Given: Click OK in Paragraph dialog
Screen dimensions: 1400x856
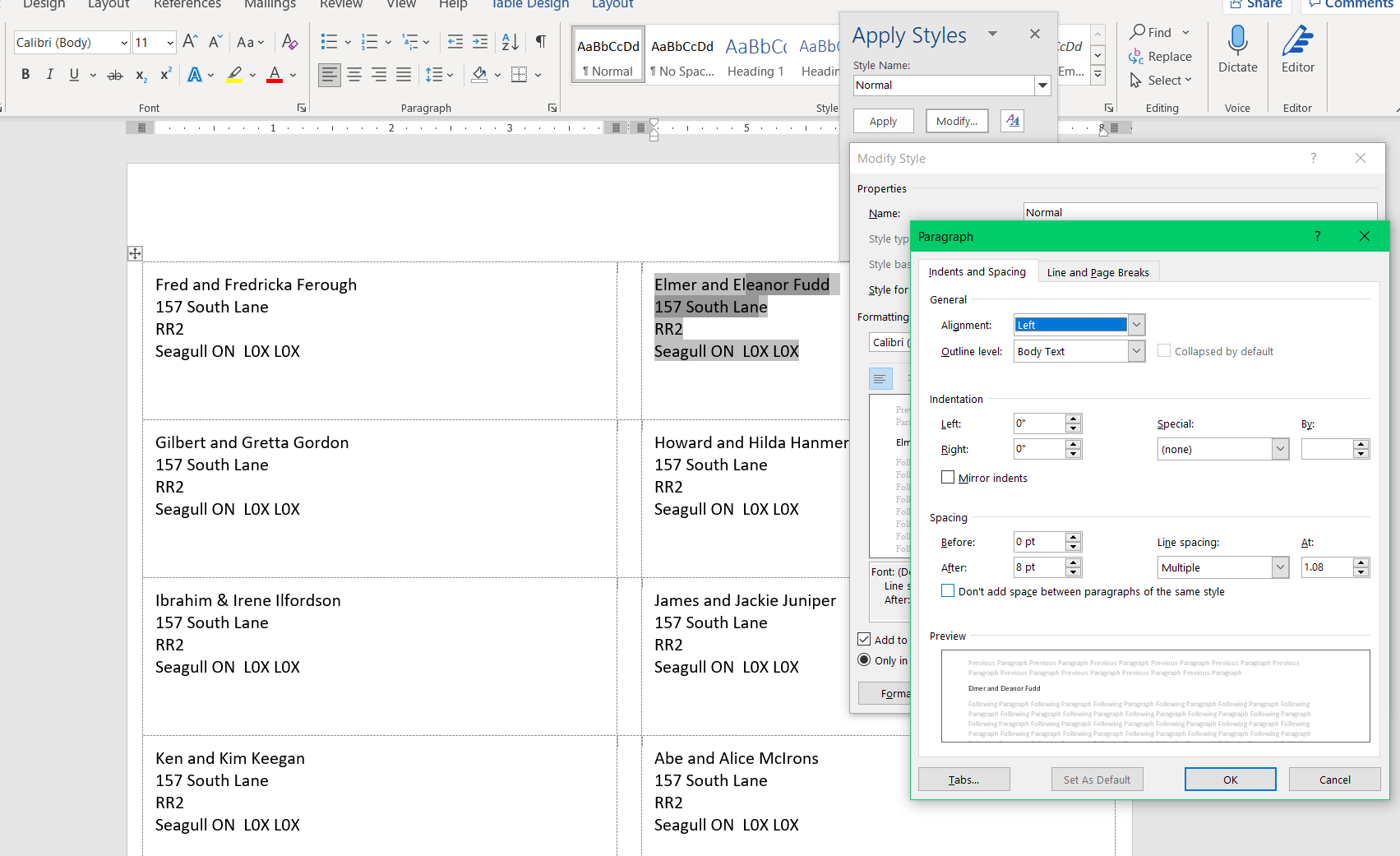Looking at the screenshot, I should tap(1230, 780).
